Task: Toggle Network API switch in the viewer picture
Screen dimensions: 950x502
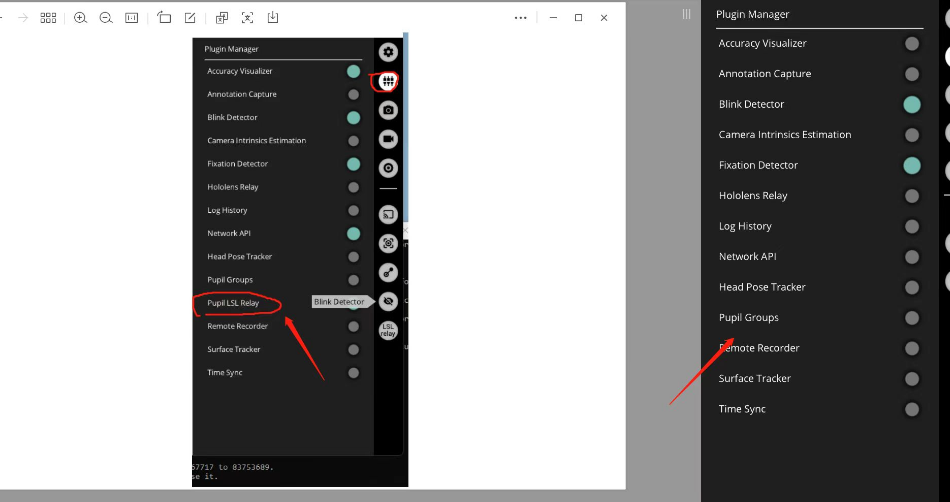Action: [x=353, y=234]
